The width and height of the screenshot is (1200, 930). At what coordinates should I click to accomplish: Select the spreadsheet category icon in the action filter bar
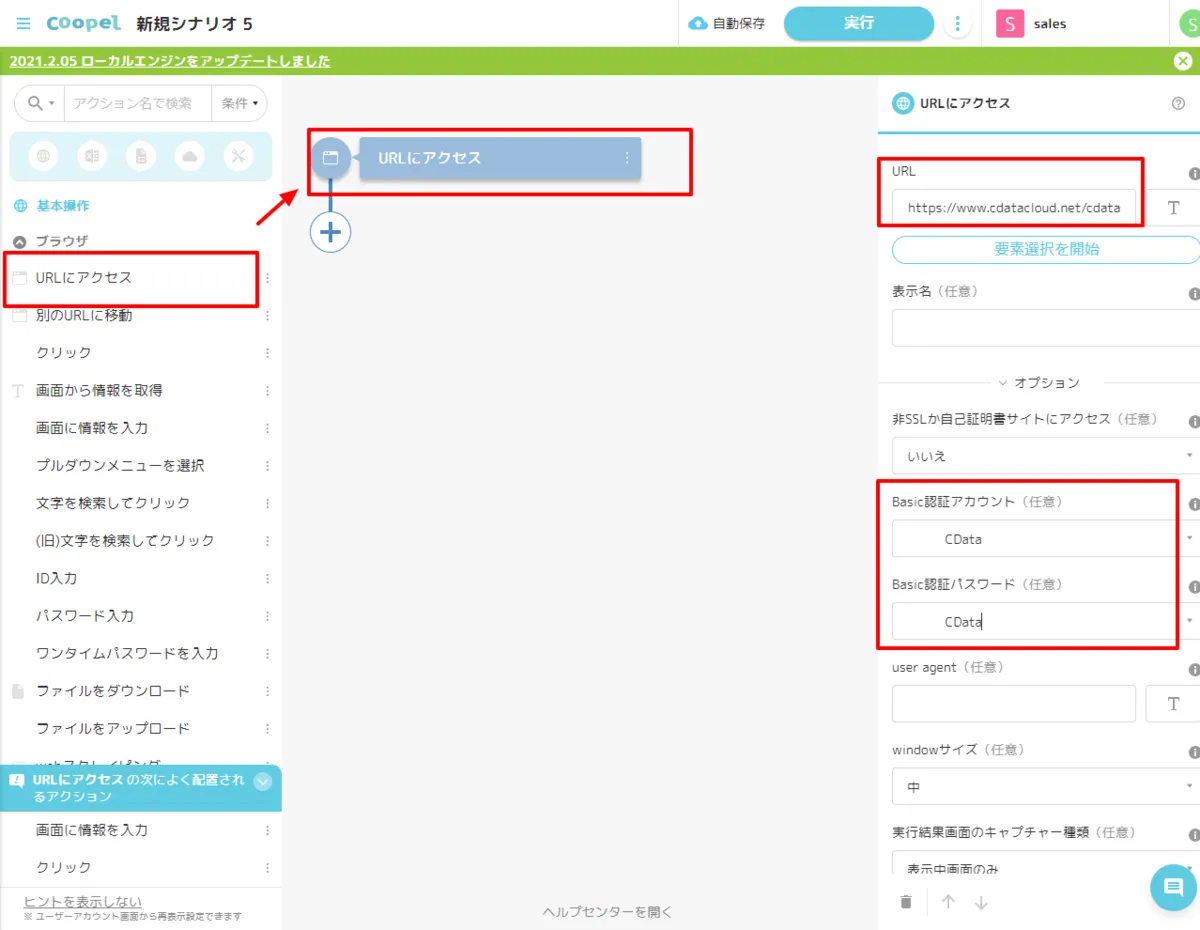tap(92, 156)
